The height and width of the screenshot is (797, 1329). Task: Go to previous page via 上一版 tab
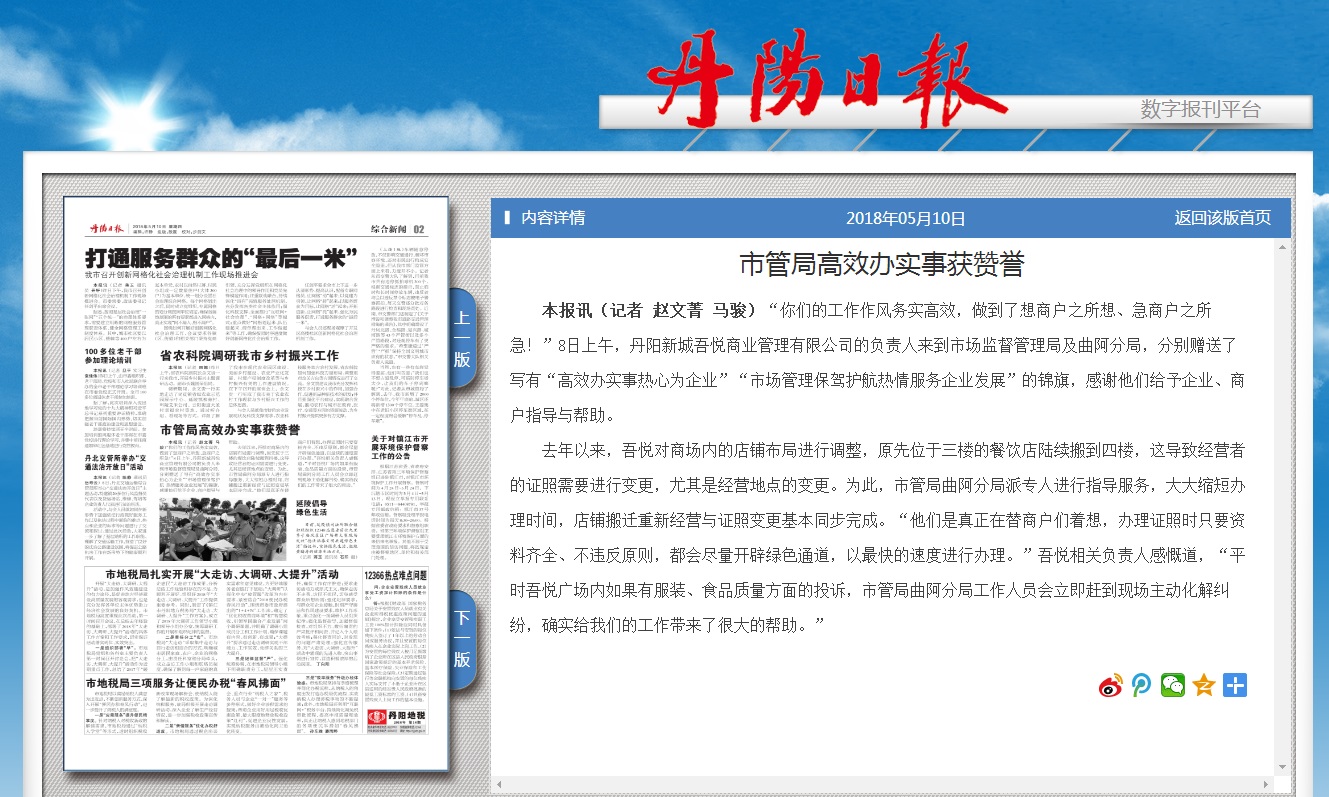(x=461, y=339)
